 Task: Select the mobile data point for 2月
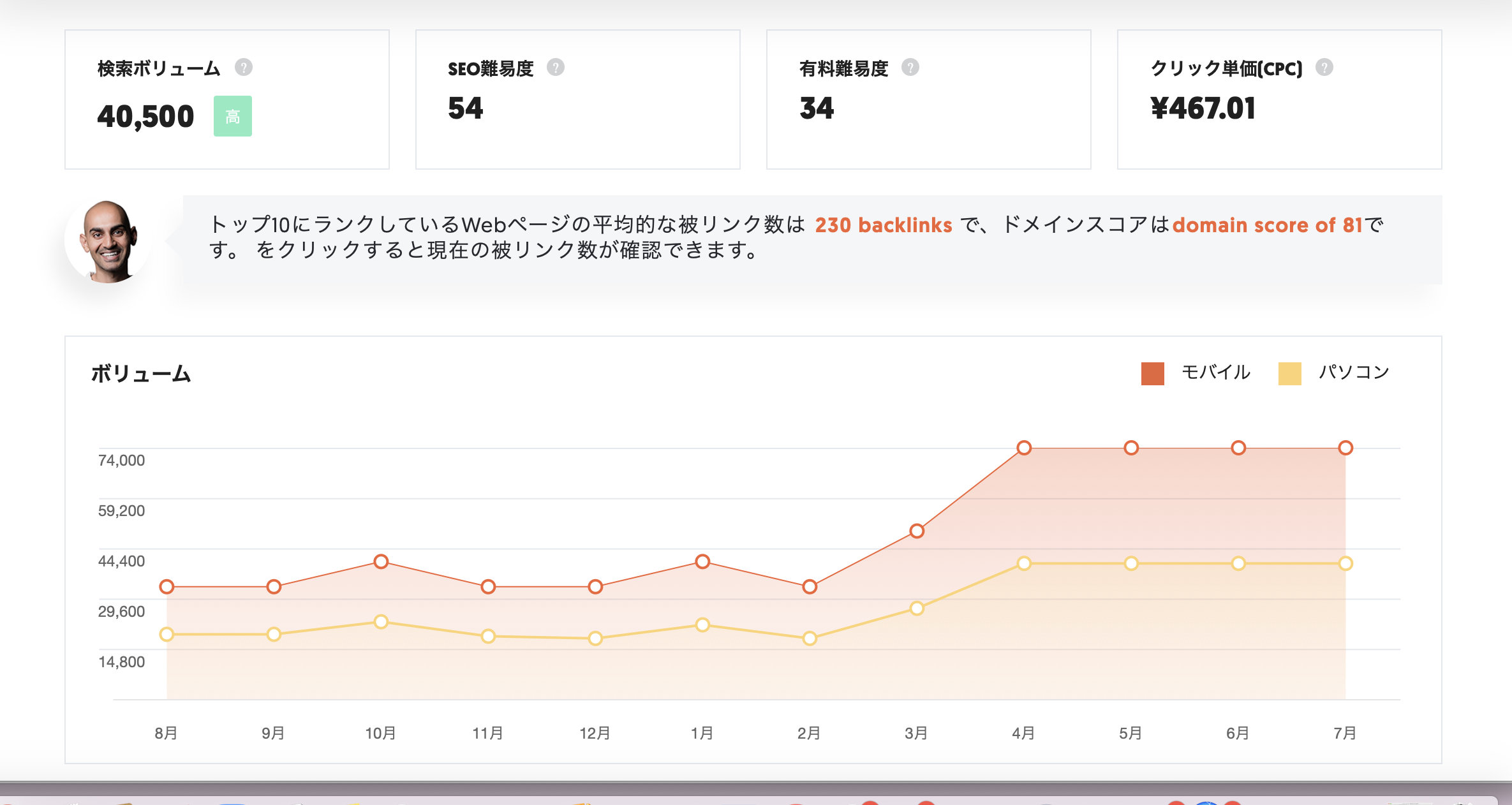(810, 587)
